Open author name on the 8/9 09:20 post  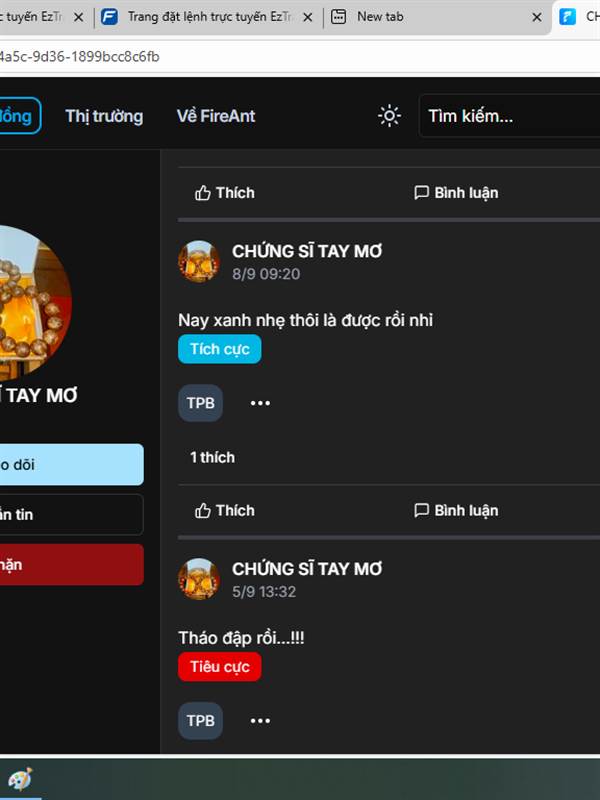click(307, 251)
